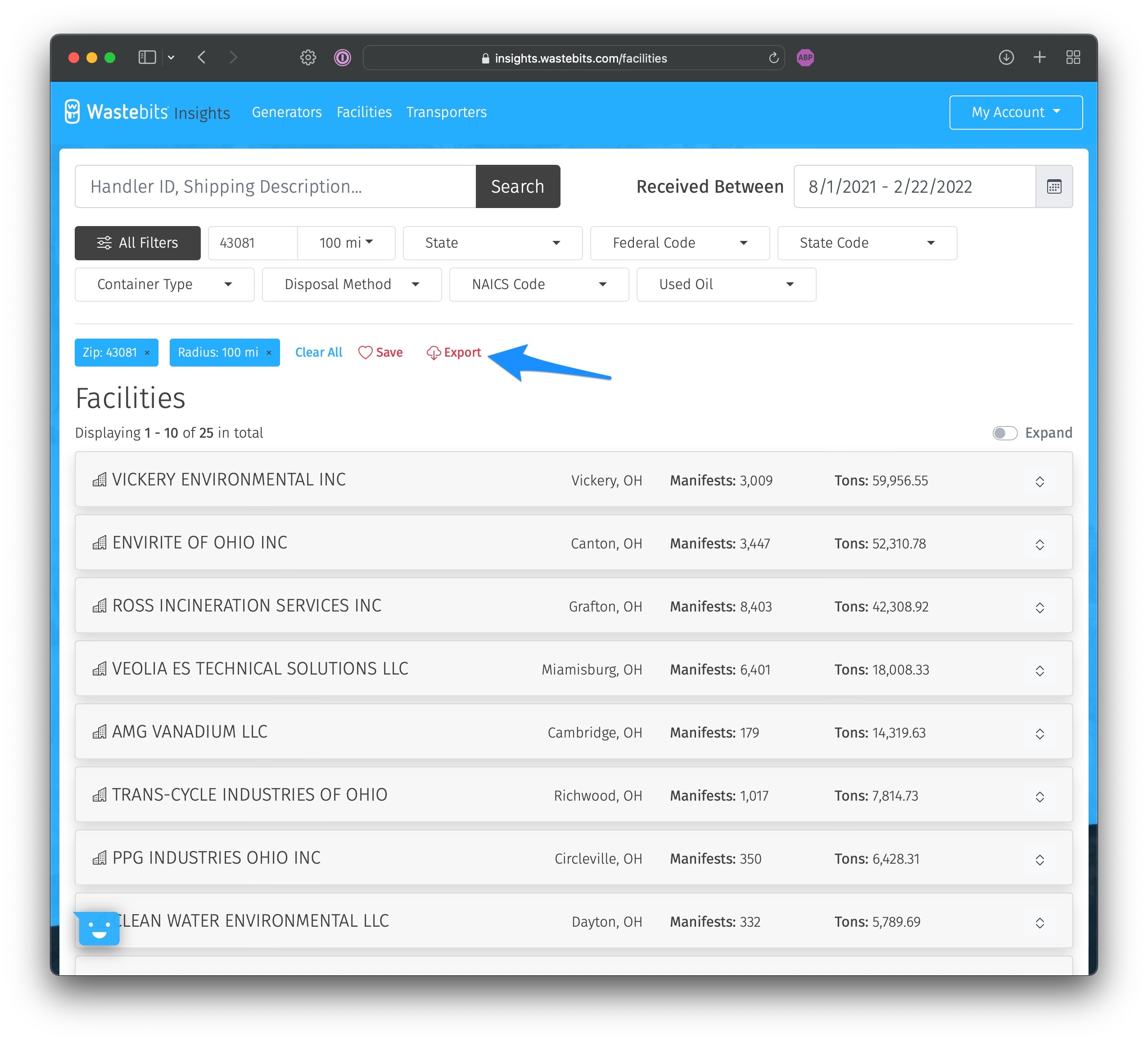Open the chat bot smiley widget
Screen dimensions: 1148x1042
point(99,928)
